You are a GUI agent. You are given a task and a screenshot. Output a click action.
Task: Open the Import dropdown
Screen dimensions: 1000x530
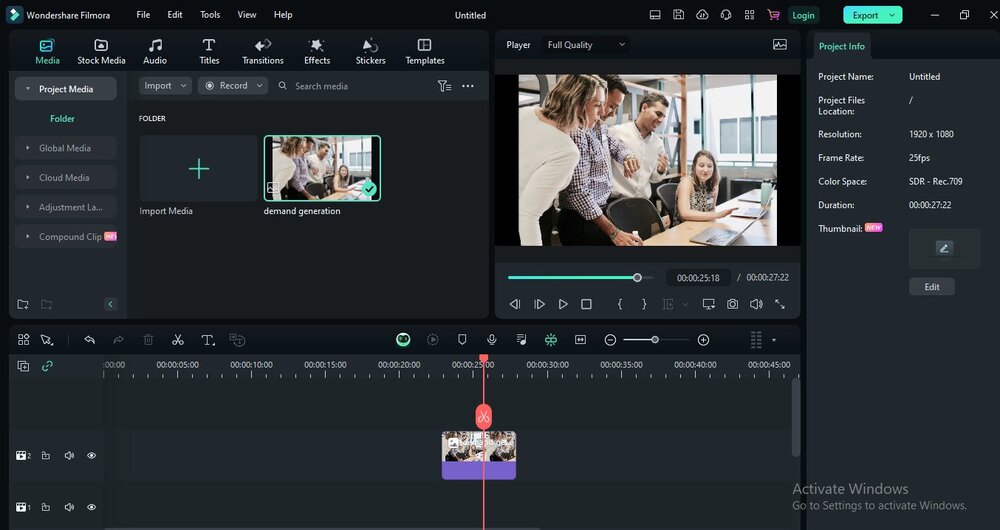click(165, 85)
